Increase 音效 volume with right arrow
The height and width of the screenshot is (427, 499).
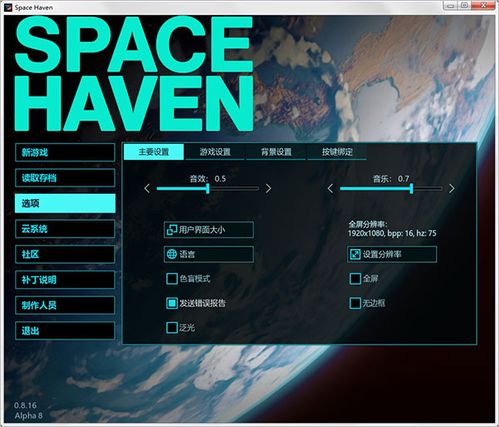pos(268,189)
